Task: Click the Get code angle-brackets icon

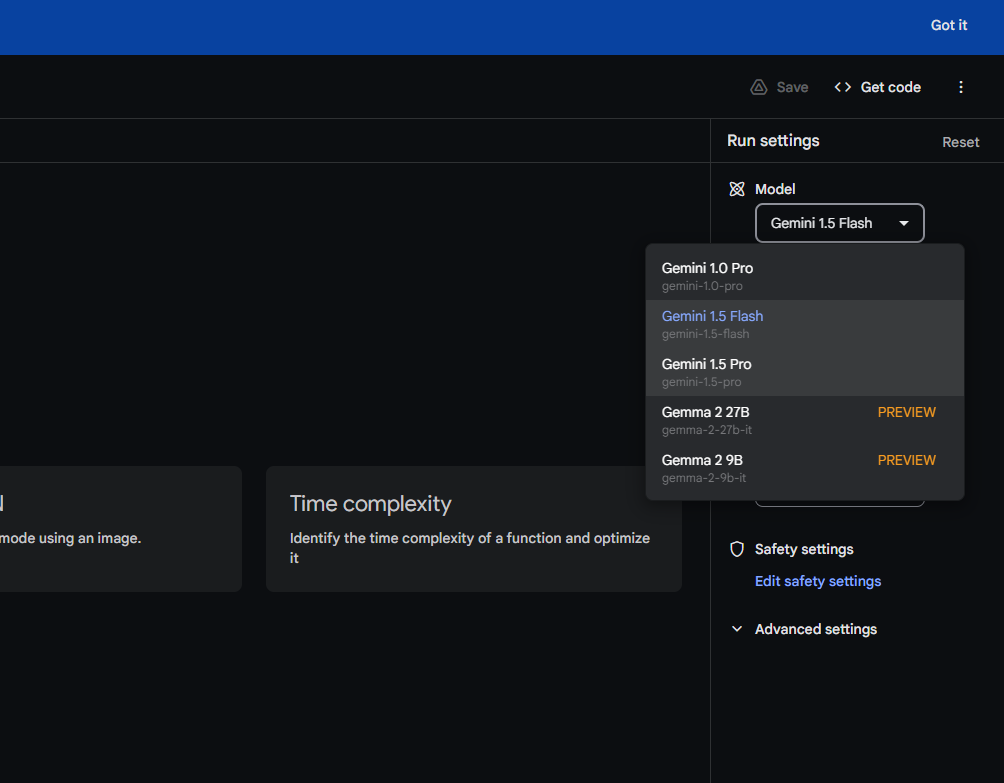Action: pos(843,87)
